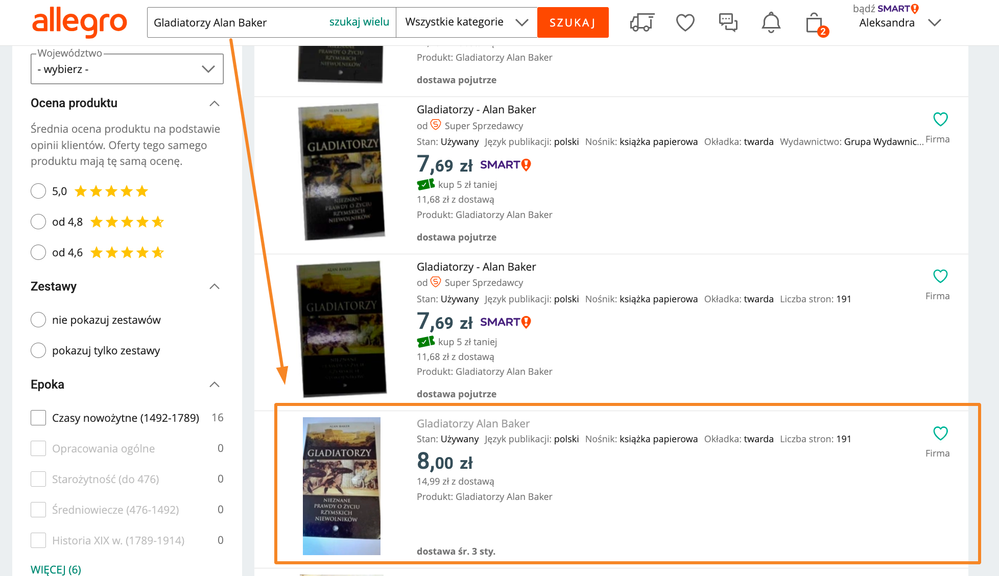Check 'Starożytność (do 476)' filter
Screen dimensions: 999x576
(x=38, y=479)
